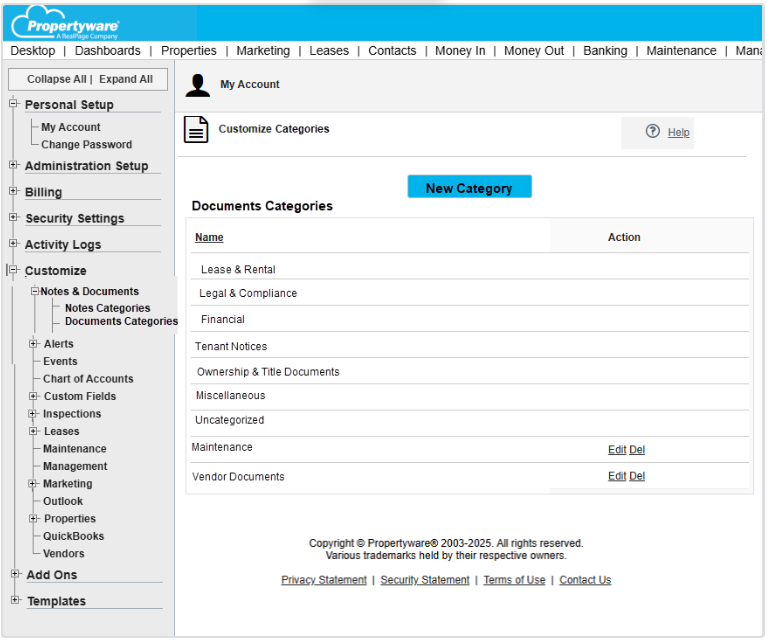Open the Money Out menu

click(534, 51)
